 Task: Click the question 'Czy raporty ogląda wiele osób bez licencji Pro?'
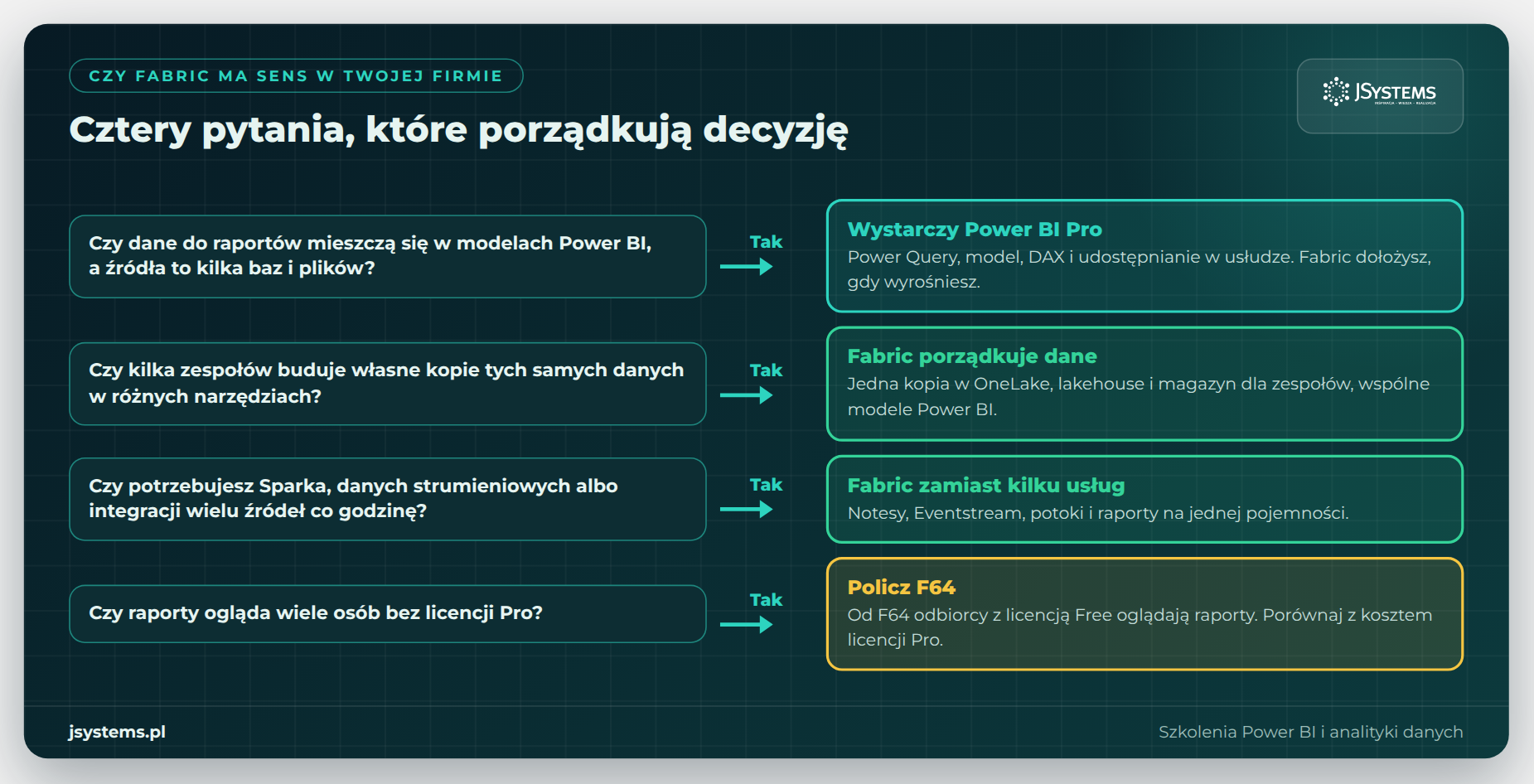coord(388,613)
